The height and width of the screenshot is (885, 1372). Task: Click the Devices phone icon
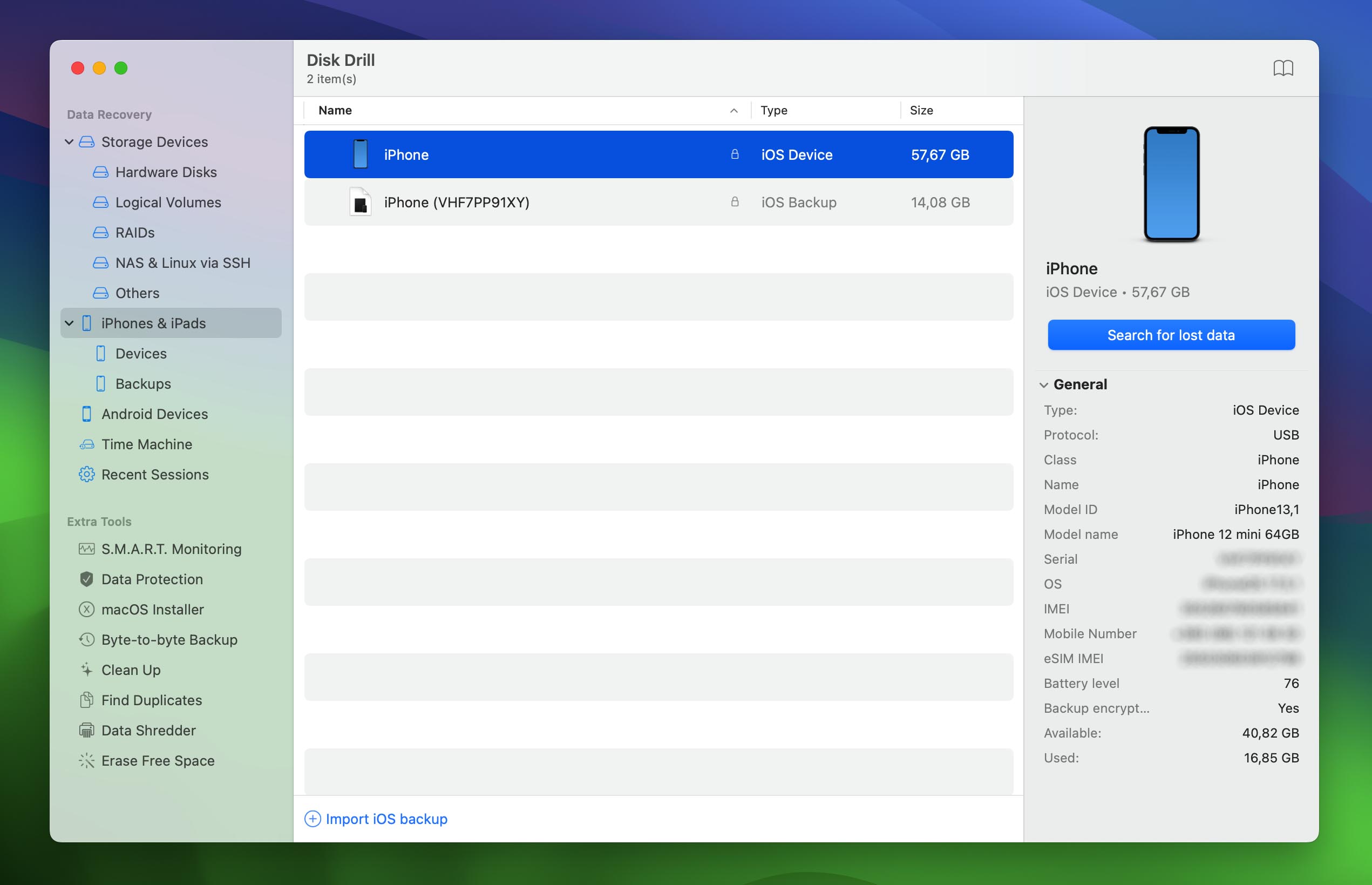coord(100,354)
